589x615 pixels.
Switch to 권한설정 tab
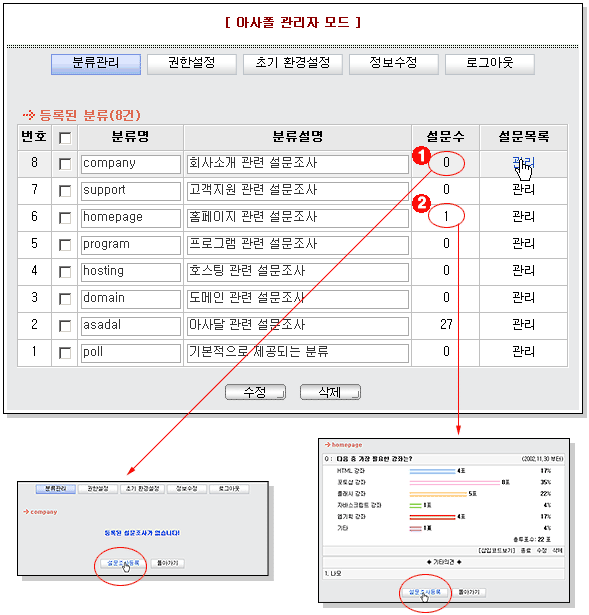pos(192,64)
